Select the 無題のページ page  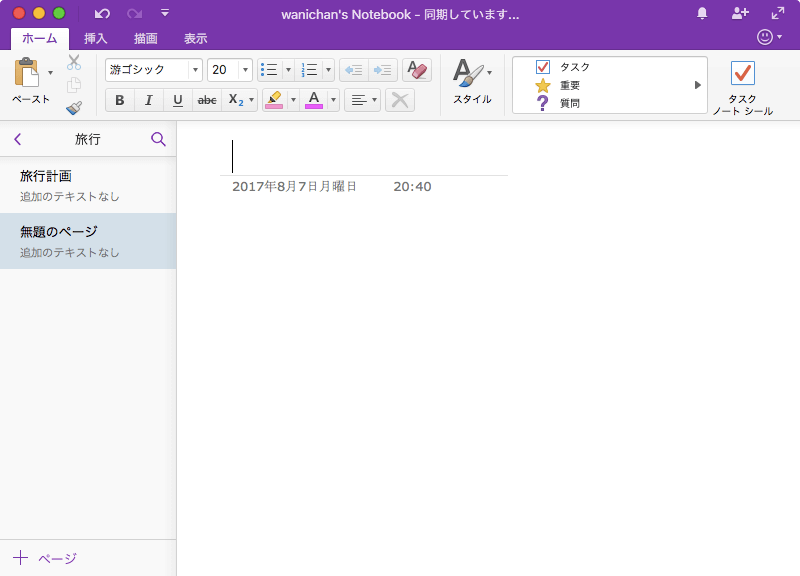pyautogui.click(x=88, y=241)
